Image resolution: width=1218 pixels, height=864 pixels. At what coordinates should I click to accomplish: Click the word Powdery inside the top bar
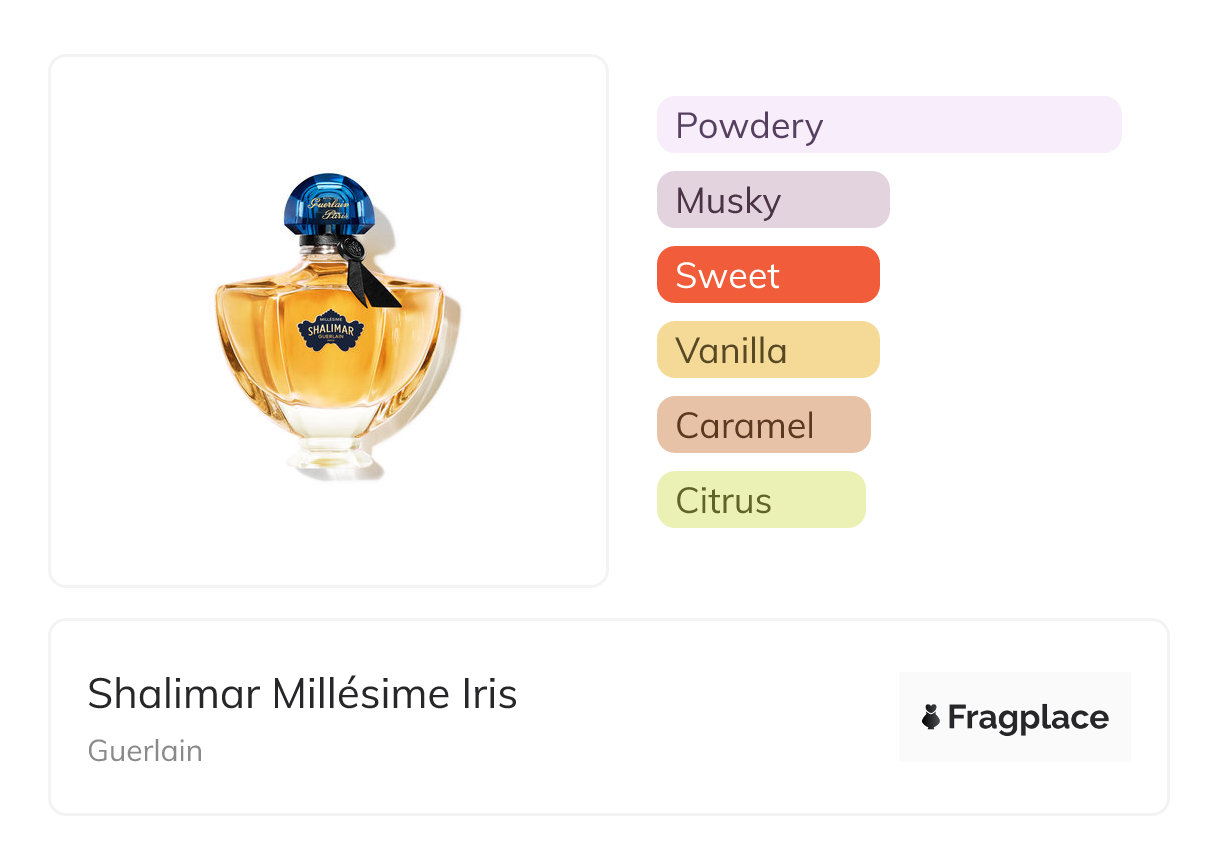[749, 127]
